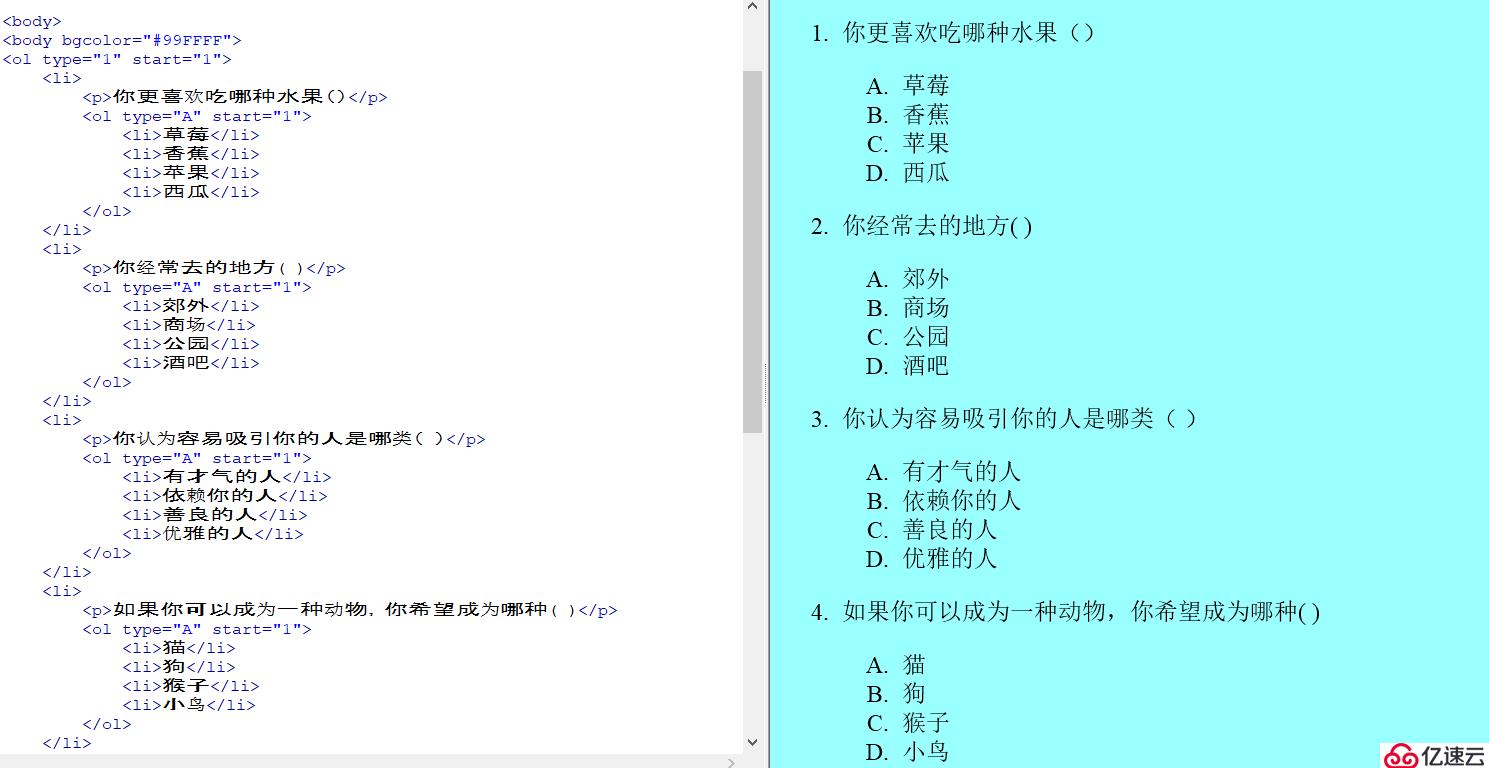Screen dimensions: 1489x768
Task: Click the code line <li>善良的人</li>
Action: [215, 515]
